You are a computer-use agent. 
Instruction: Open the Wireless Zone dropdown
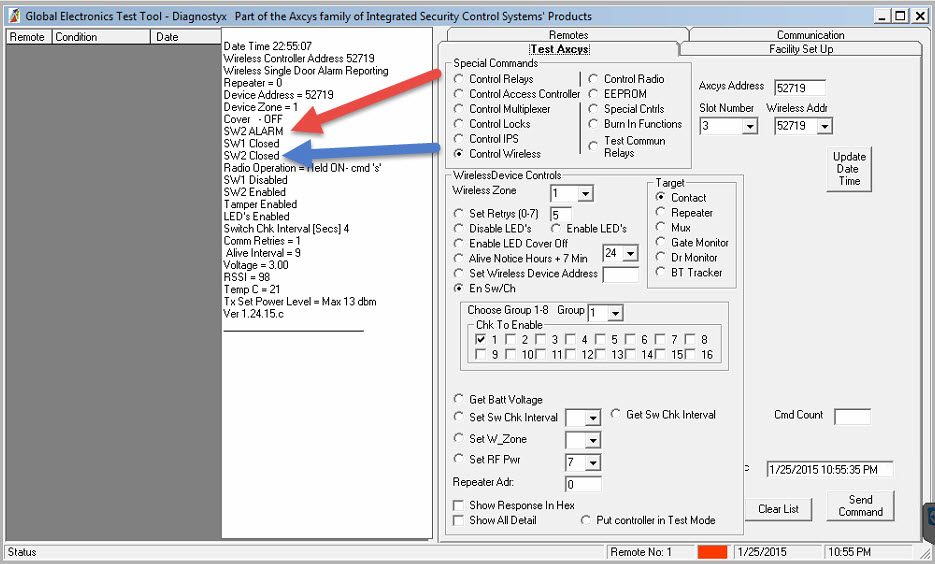pyautogui.click(x=586, y=194)
